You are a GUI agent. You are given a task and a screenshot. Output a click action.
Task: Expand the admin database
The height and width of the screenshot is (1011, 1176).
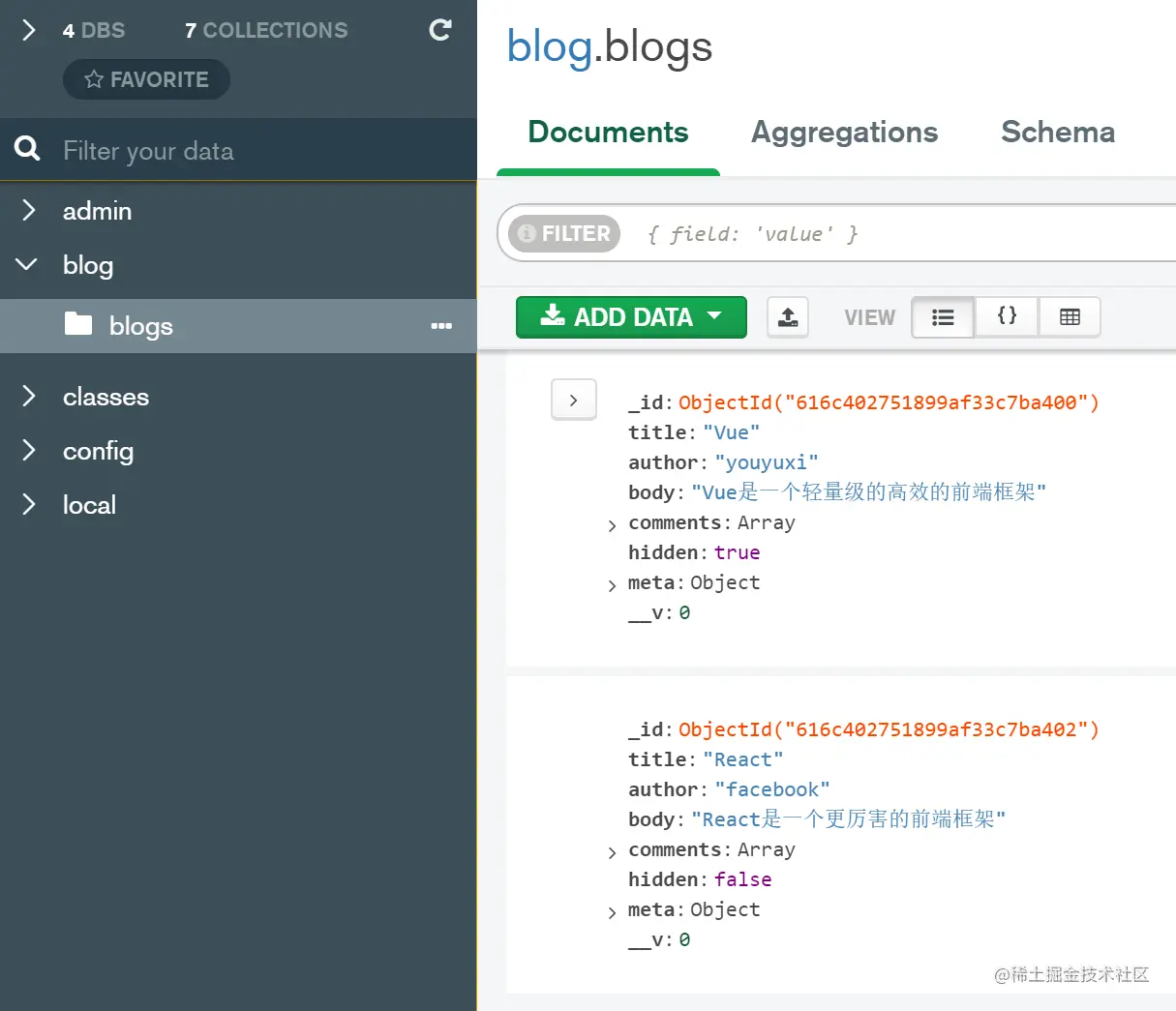coord(28,210)
